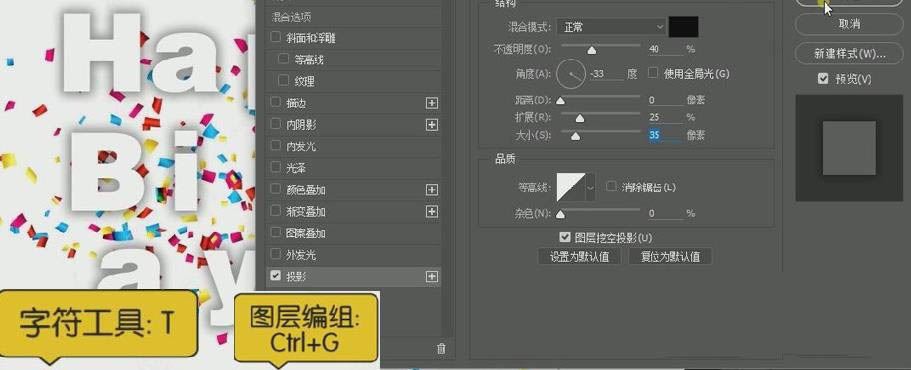
Task: Select the 内发光 row label
Action: (301, 146)
